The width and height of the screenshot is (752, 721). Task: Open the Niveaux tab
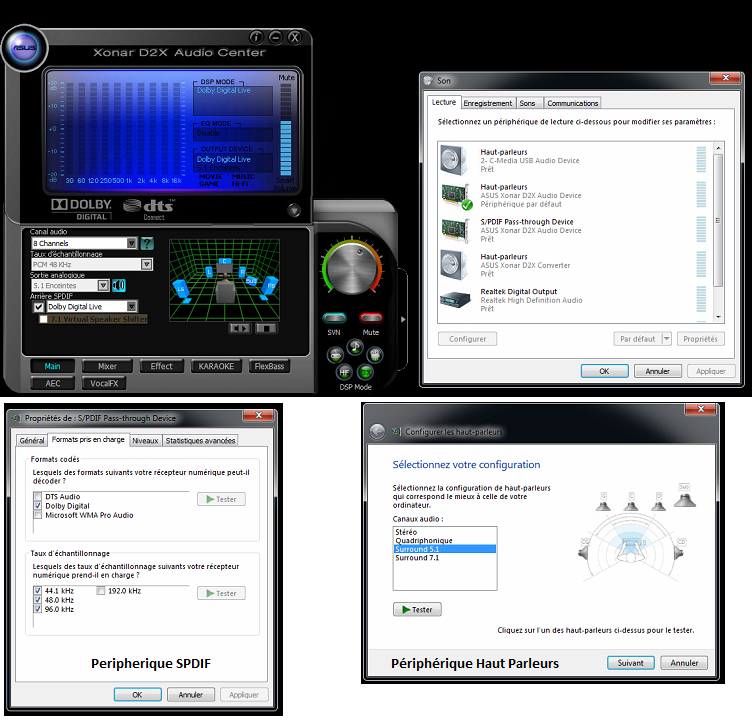pyautogui.click(x=145, y=440)
